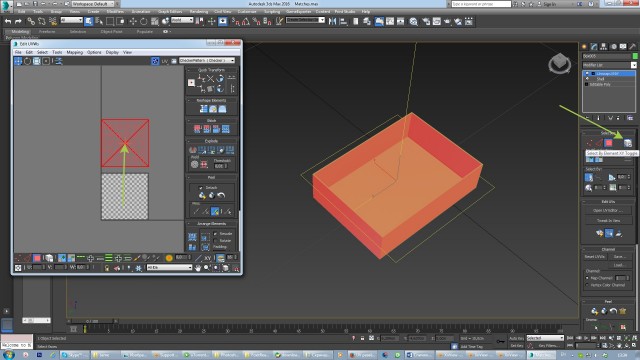
Task: Toggle the Unwrap UVW modifier on or off
Action: (x=587, y=74)
